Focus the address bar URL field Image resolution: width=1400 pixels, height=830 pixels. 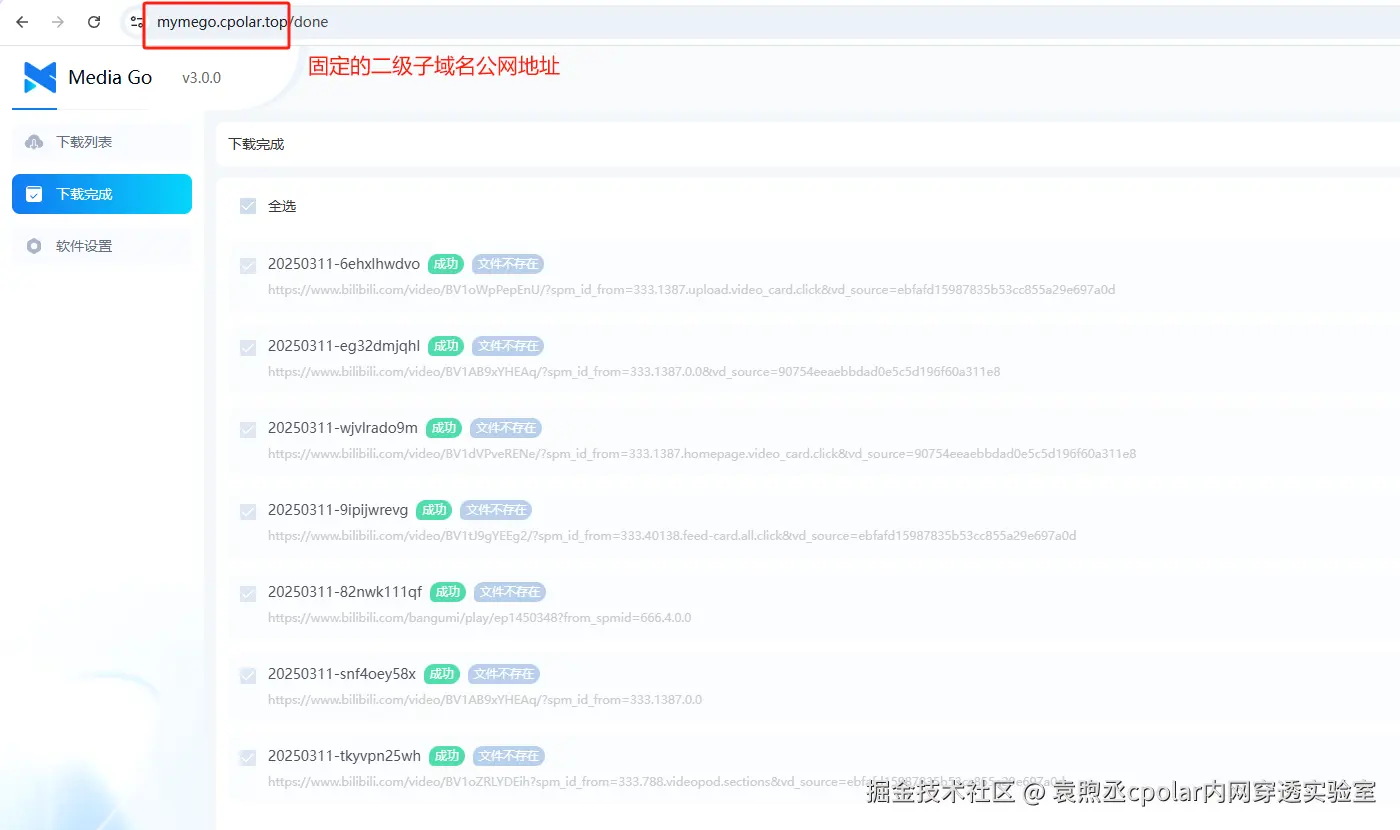coord(760,21)
